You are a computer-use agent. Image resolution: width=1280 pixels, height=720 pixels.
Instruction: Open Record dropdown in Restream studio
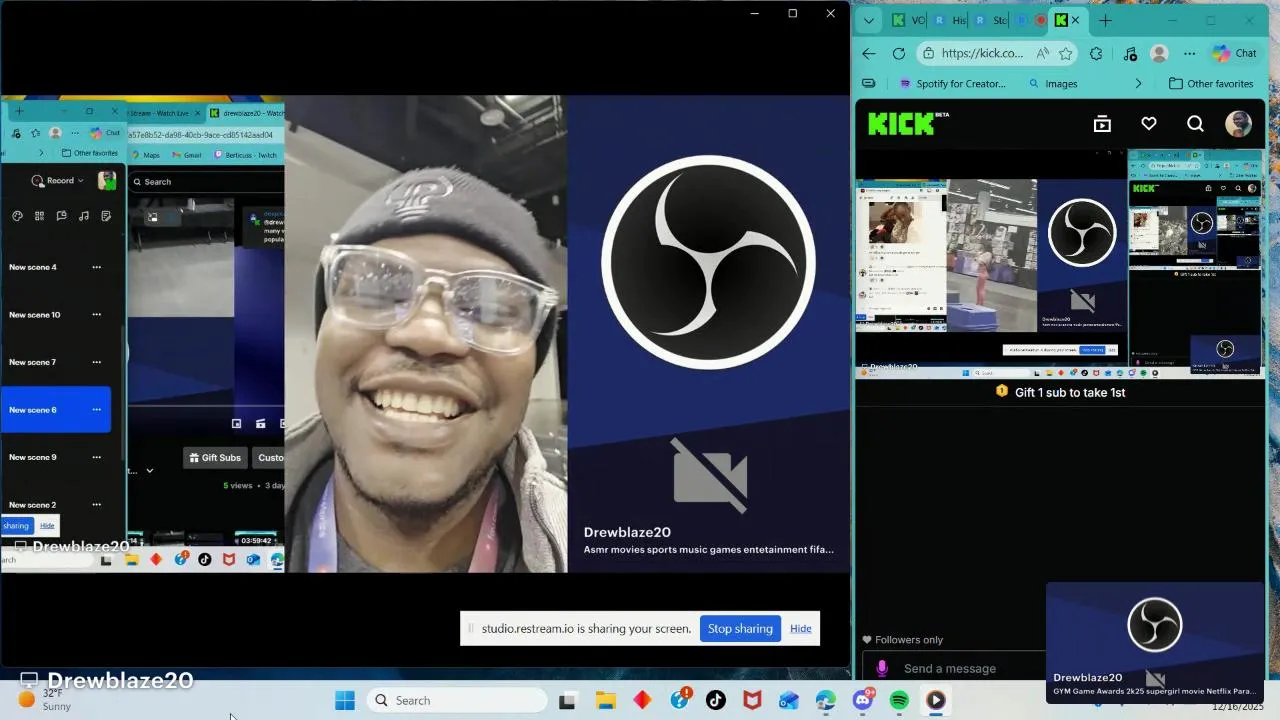58,181
